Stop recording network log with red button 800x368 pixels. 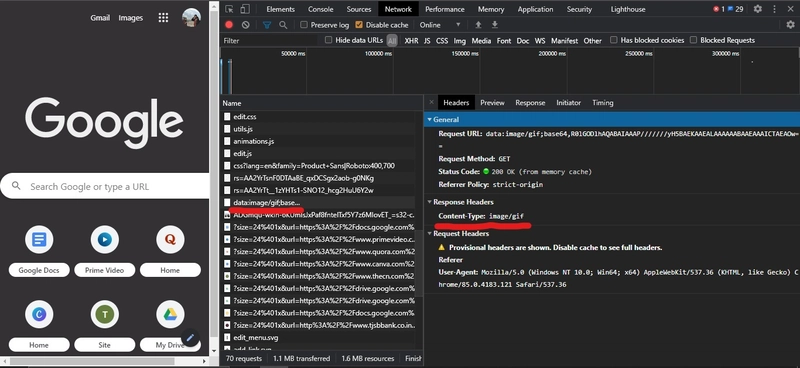coord(229,24)
